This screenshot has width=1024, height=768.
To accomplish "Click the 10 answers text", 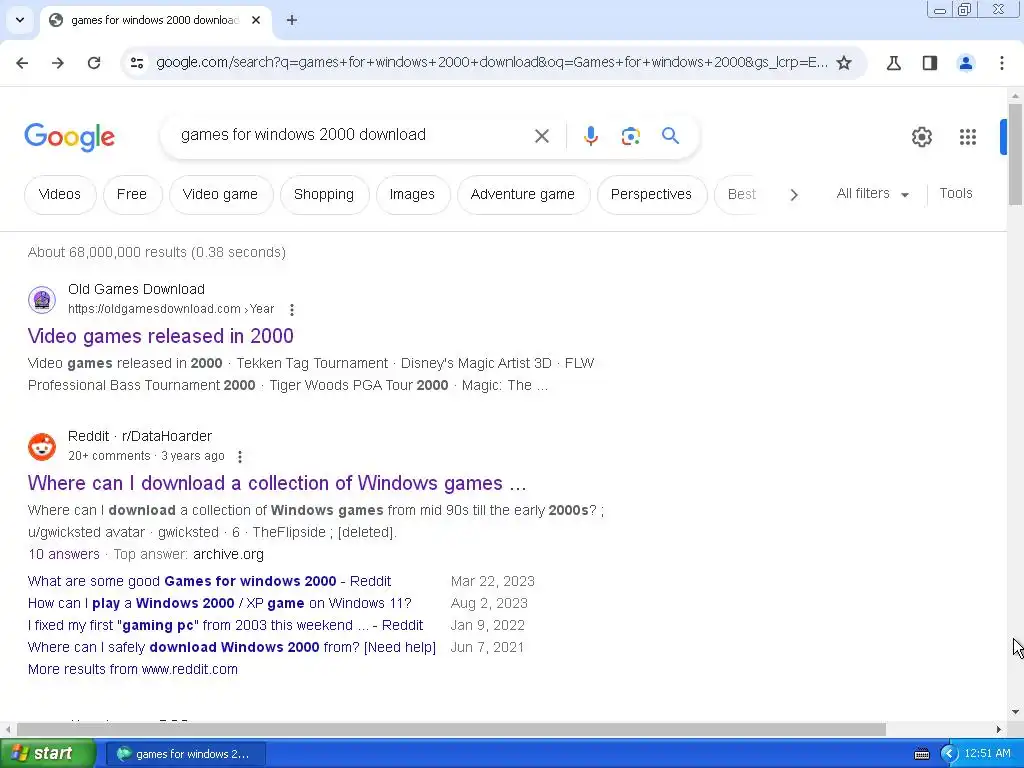I will click(63, 554).
